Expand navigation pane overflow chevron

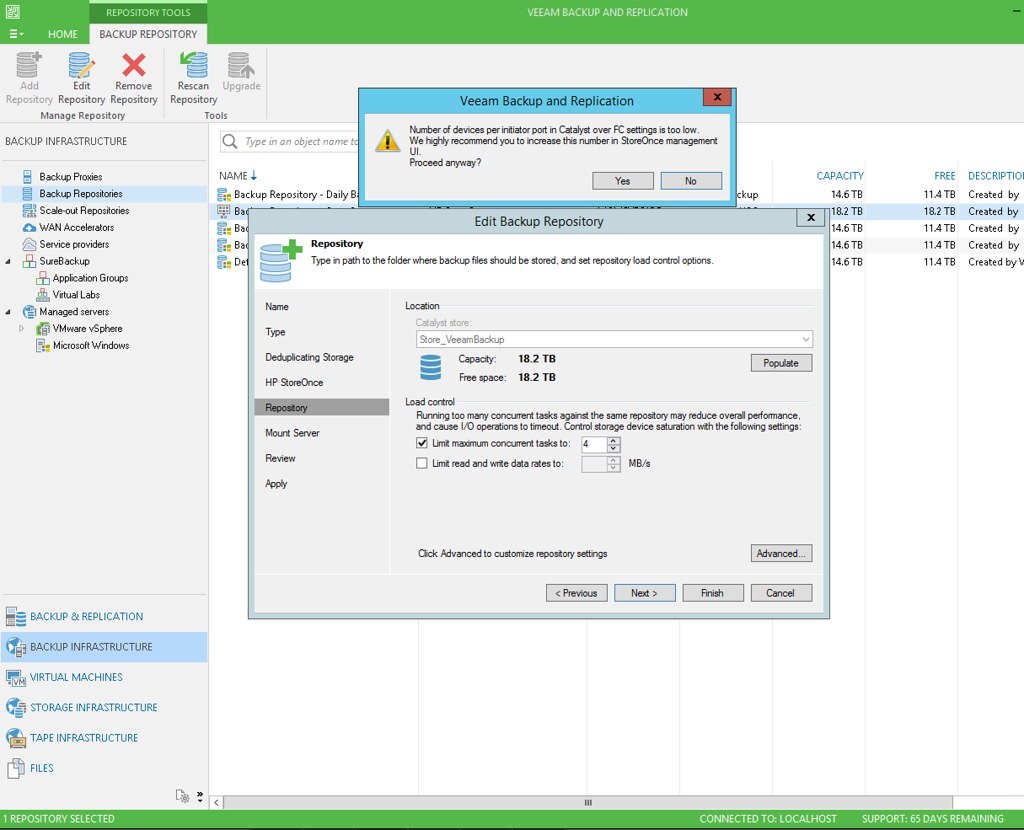coord(200,796)
